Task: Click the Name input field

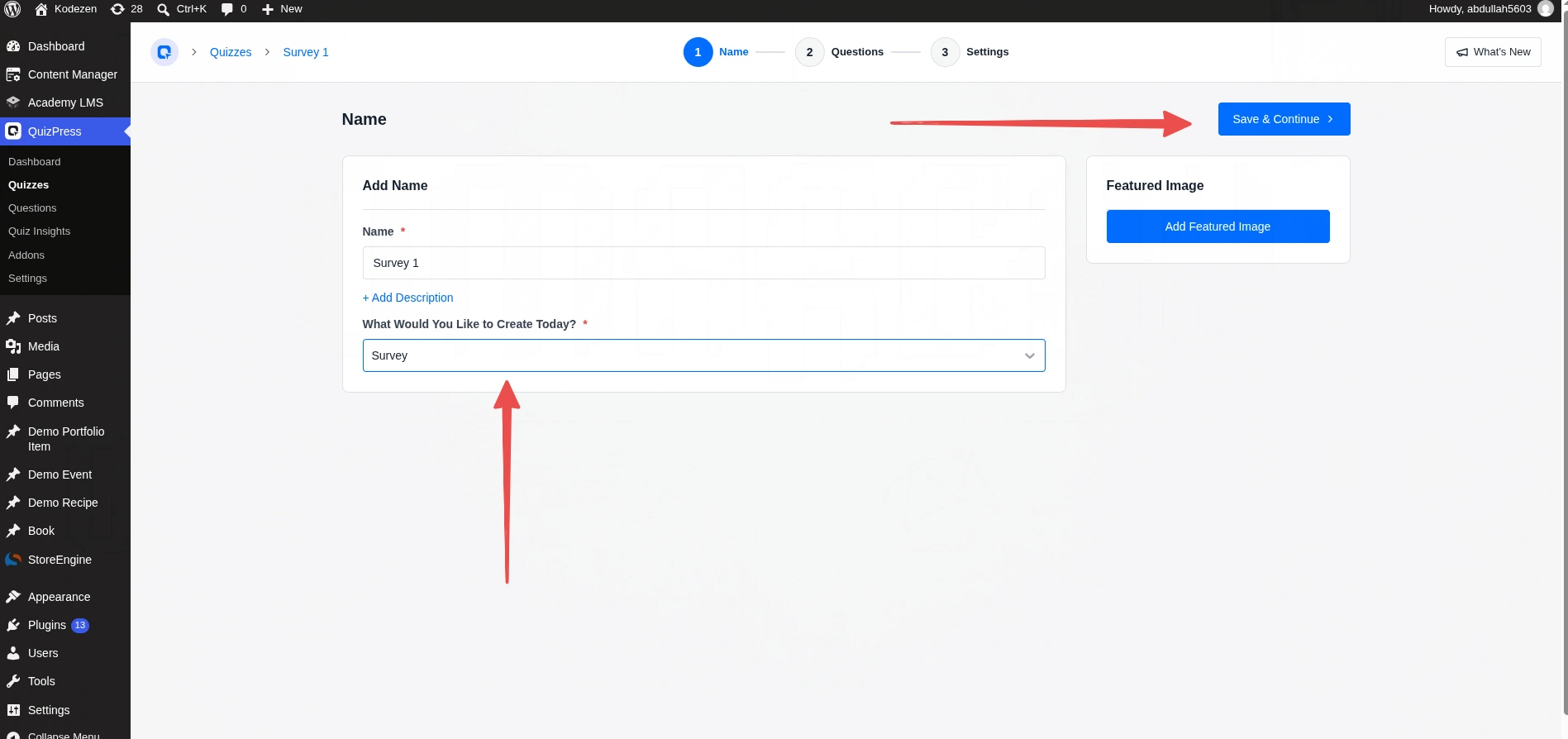Action: pos(703,263)
